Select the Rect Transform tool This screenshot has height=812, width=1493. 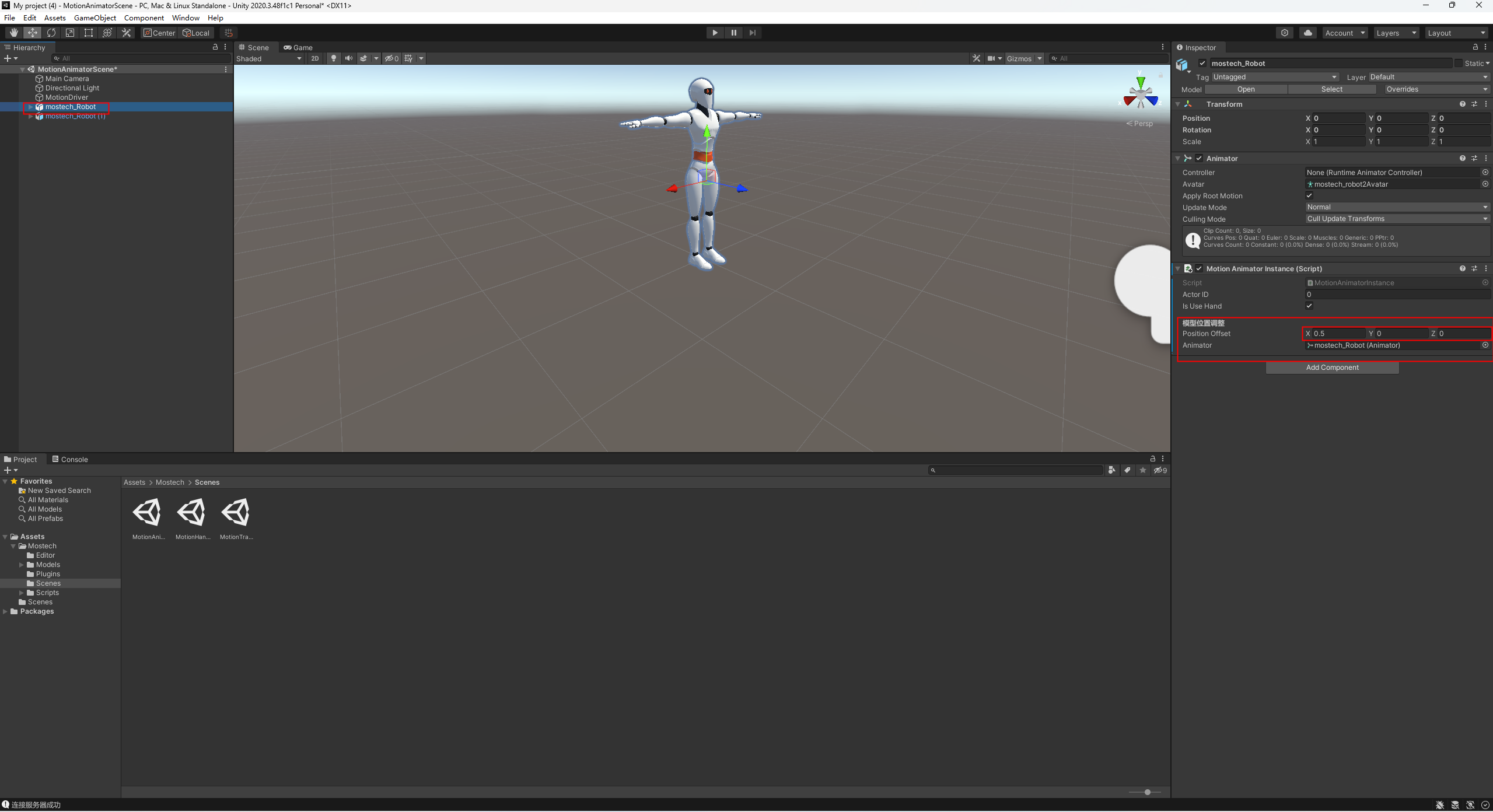tap(89, 33)
